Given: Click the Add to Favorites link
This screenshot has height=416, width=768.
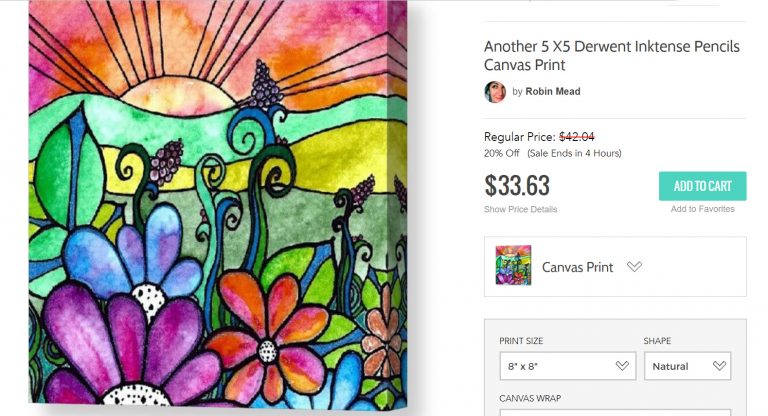Looking at the screenshot, I should pyautogui.click(x=702, y=209).
